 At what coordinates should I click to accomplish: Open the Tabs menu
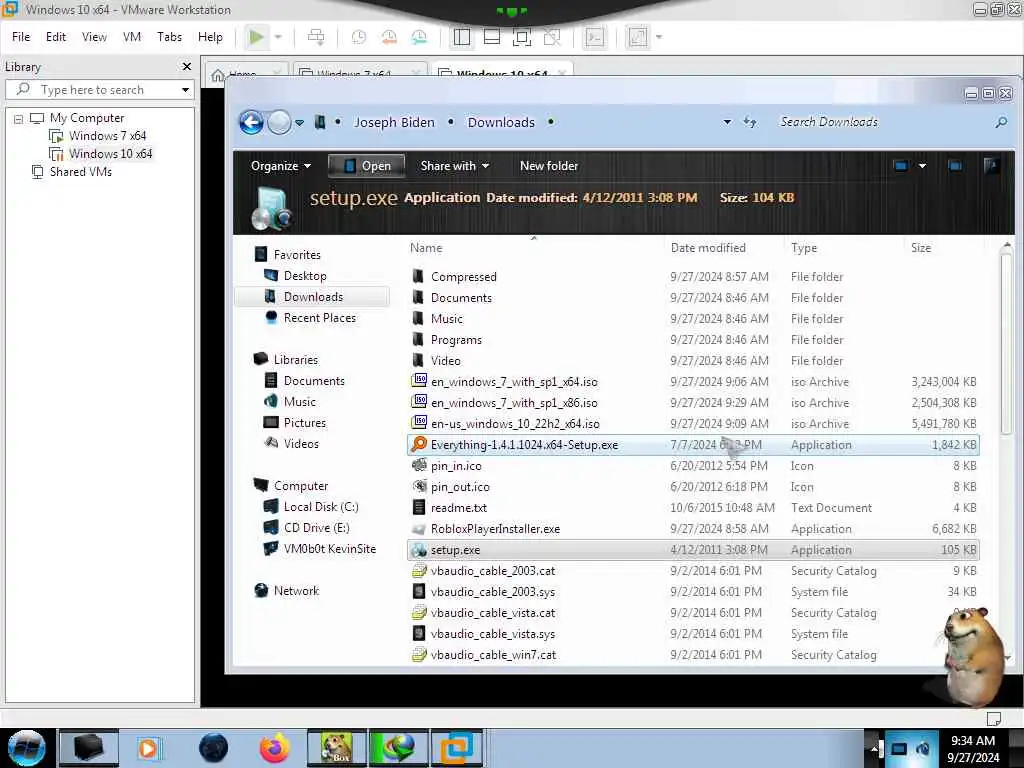169,37
